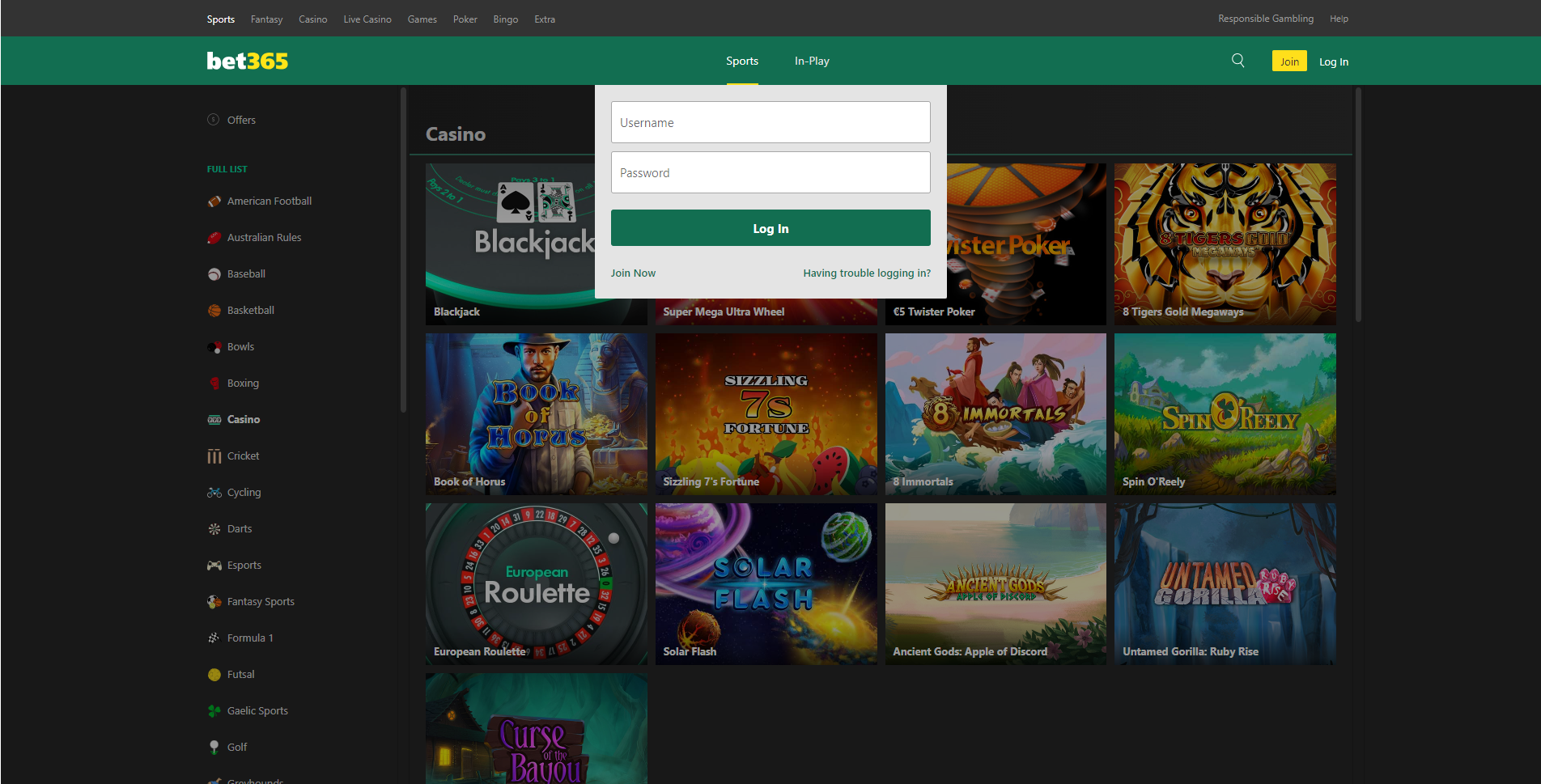Open the Fantasy top menu item

pos(266,19)
